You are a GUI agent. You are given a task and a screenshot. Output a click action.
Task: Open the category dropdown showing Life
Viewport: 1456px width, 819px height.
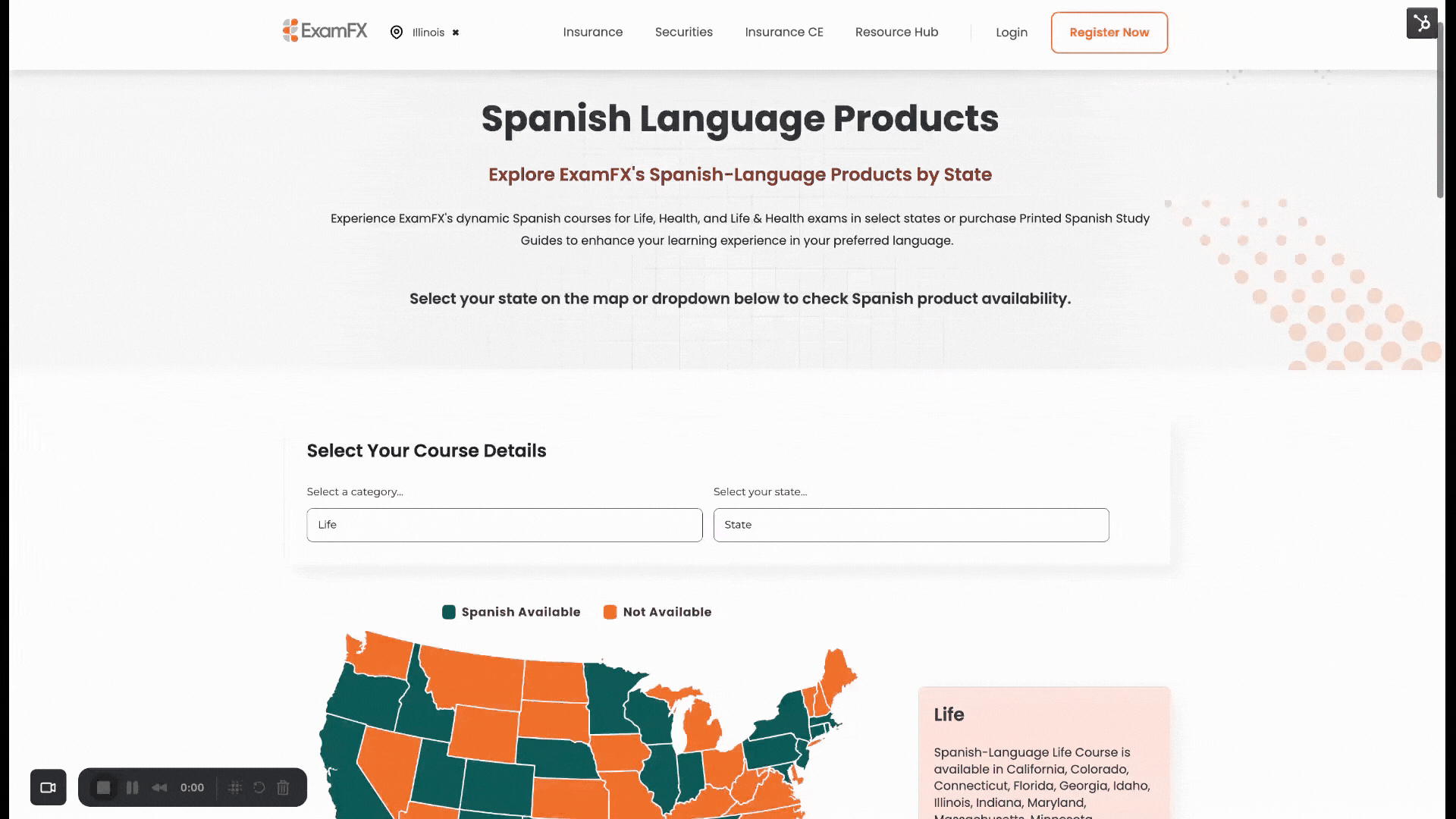[504, 525]
